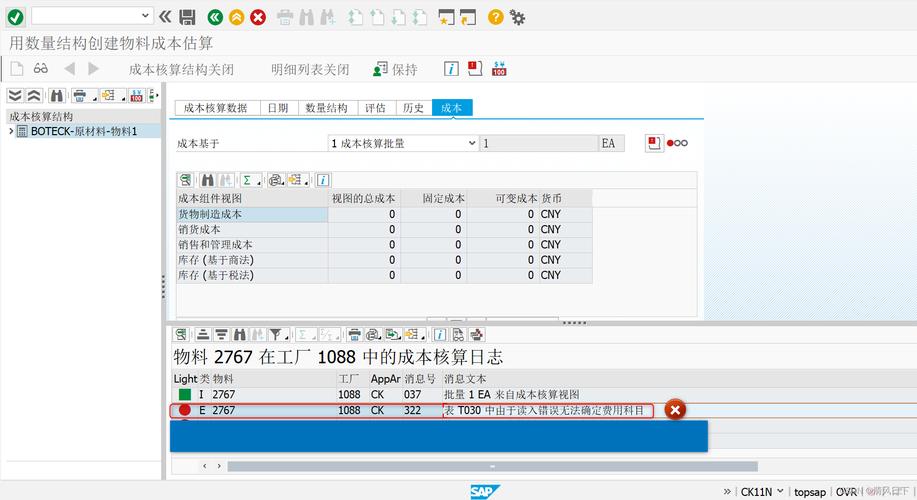Screen dimensions: 917x500
Task: Expand BOTECK-原材料-物料1 tree node arrow
Action: (11, 131)
